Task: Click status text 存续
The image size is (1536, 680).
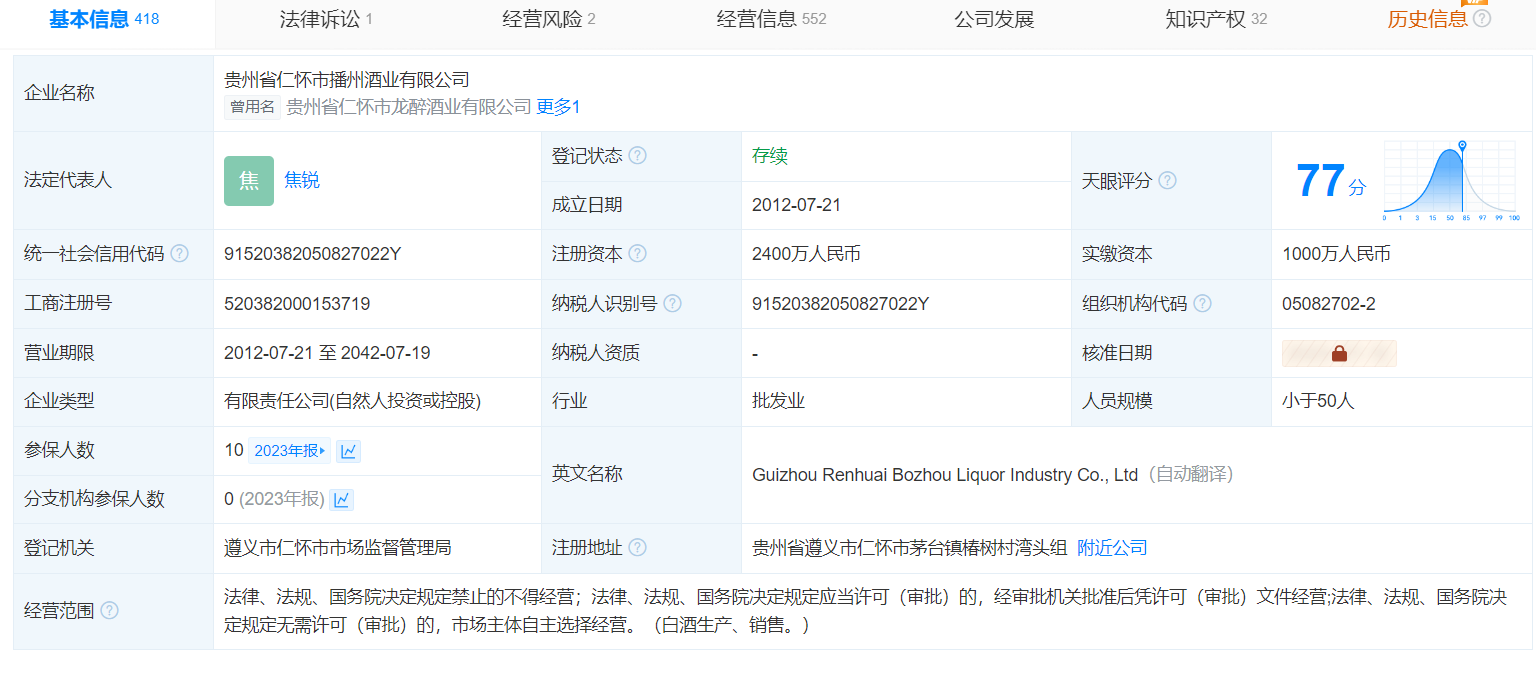Action: (770, 156)
